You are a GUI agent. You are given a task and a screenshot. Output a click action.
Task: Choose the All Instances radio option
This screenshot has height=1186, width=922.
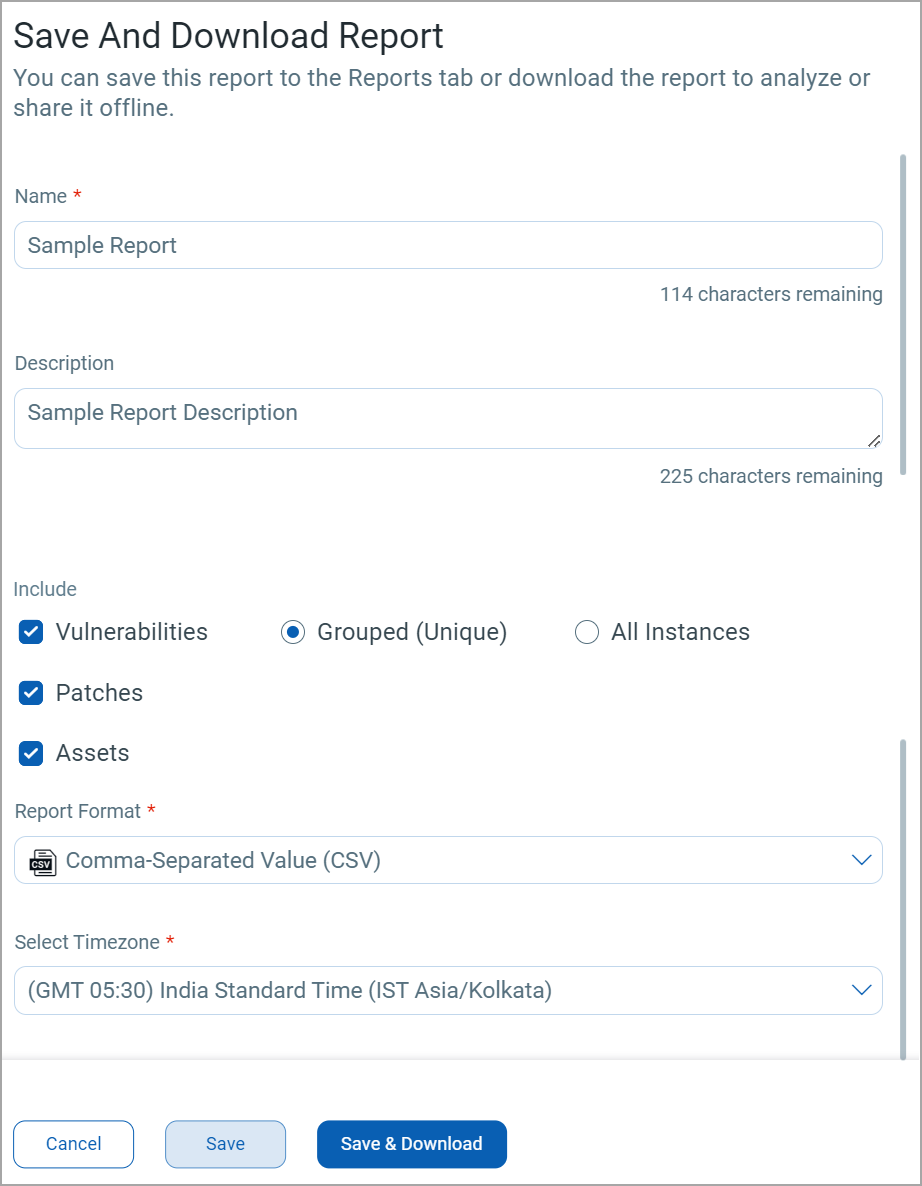point(587,632)
